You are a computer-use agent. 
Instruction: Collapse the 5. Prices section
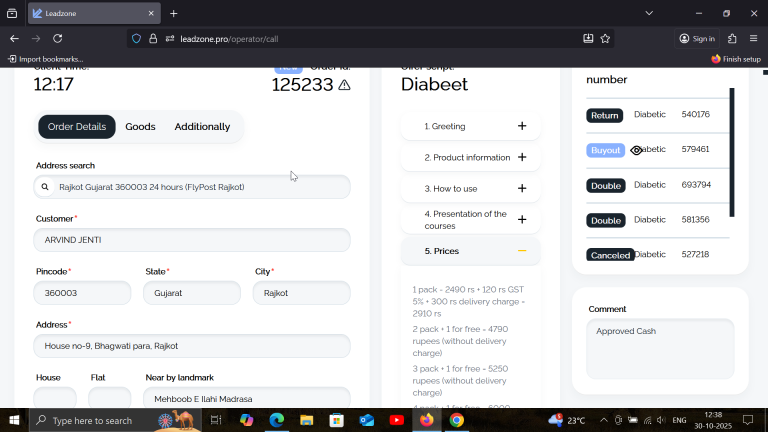pyautogui.click(x=471, y=251)
